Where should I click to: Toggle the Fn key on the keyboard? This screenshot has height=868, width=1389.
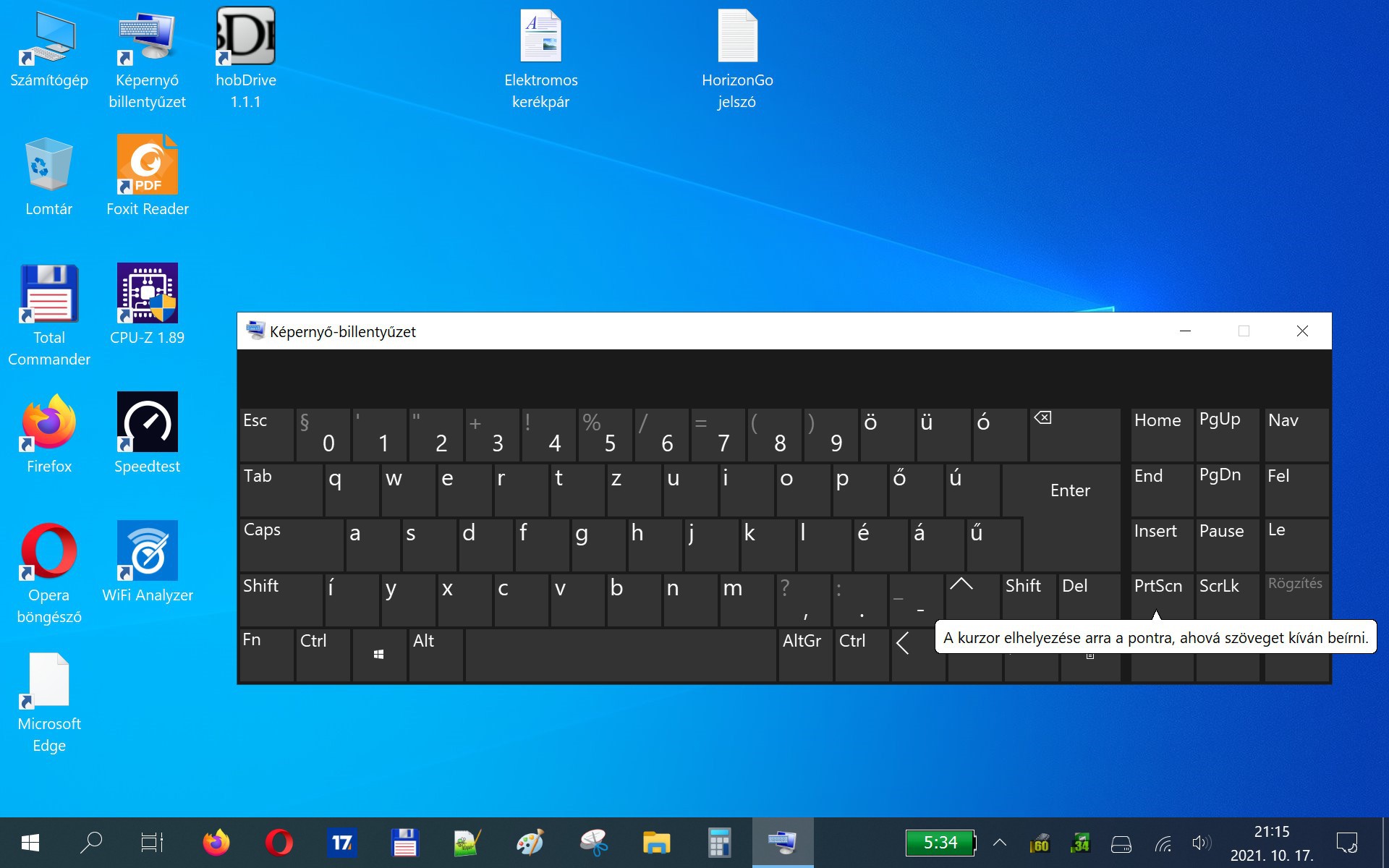point(266,655)
